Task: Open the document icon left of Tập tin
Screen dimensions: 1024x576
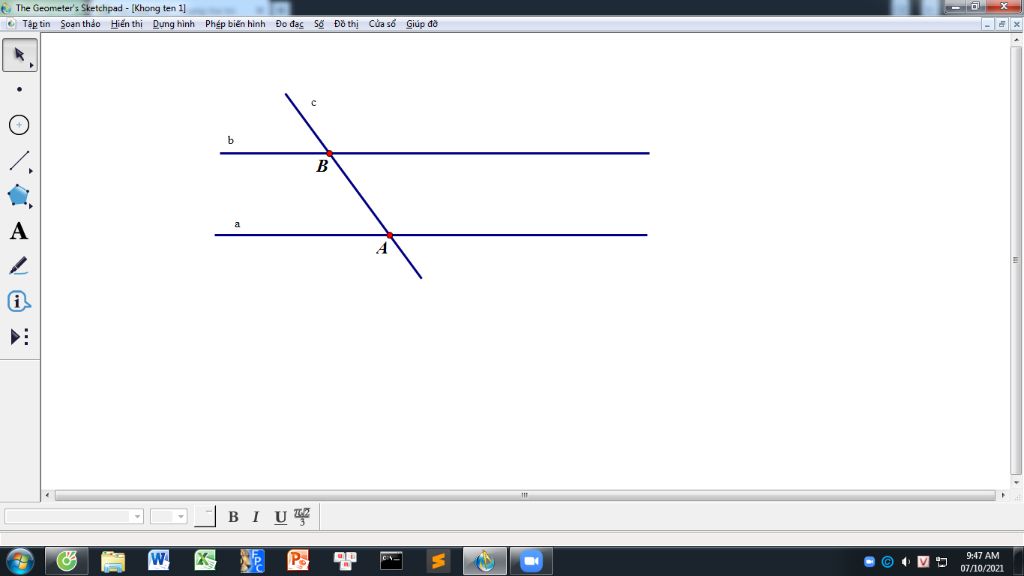Action: pyautogui.click(x=10, y=24)
